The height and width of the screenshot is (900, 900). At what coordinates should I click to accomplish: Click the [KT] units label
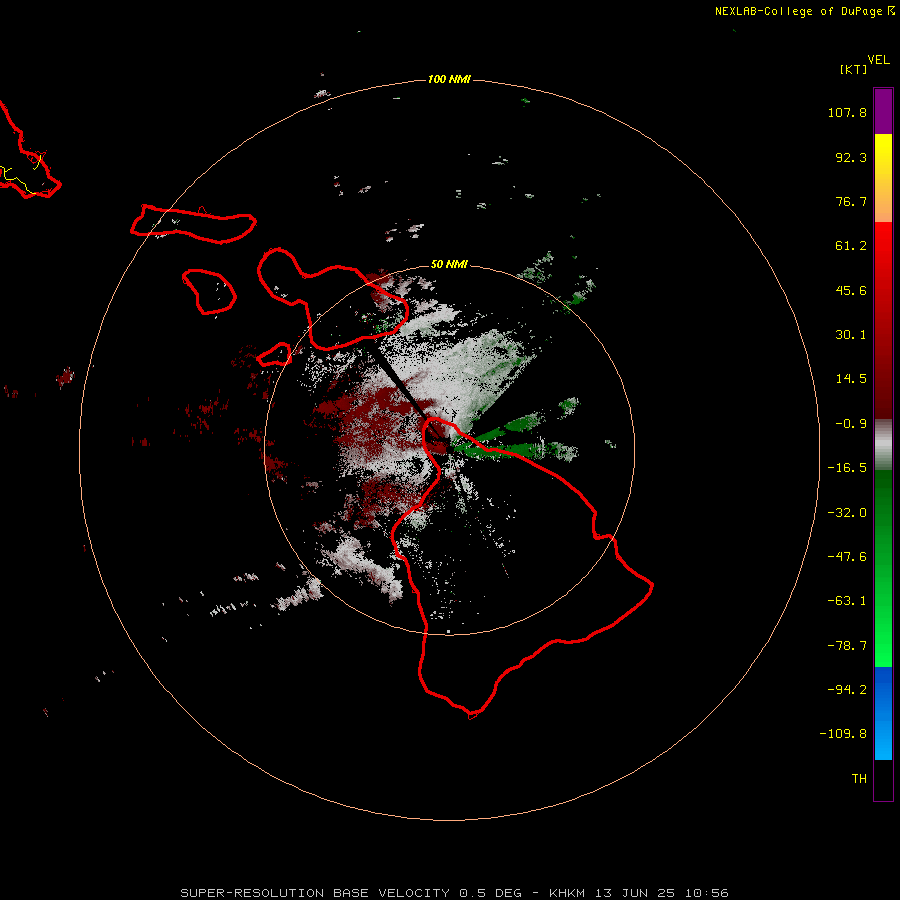point(854,69)
